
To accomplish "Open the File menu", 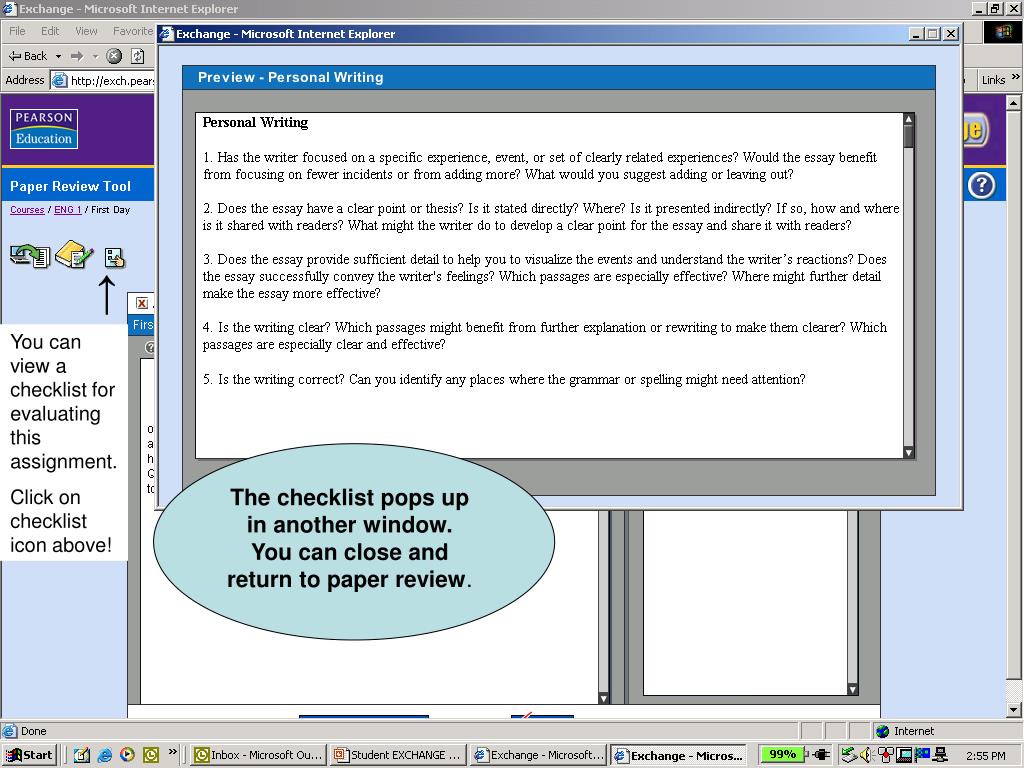I will [x=17, y=31].
